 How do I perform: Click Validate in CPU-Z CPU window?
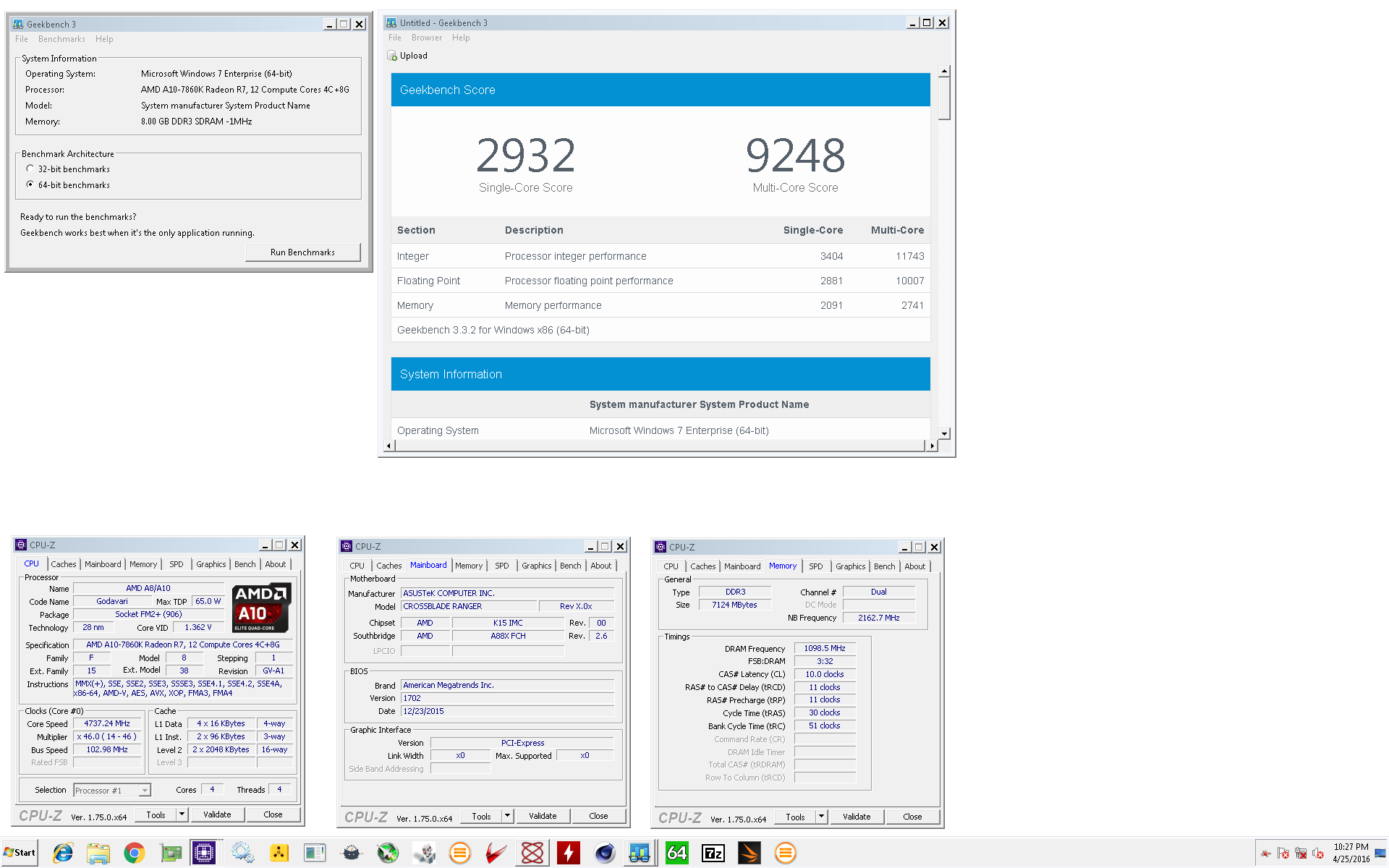(x=217, y=814)
